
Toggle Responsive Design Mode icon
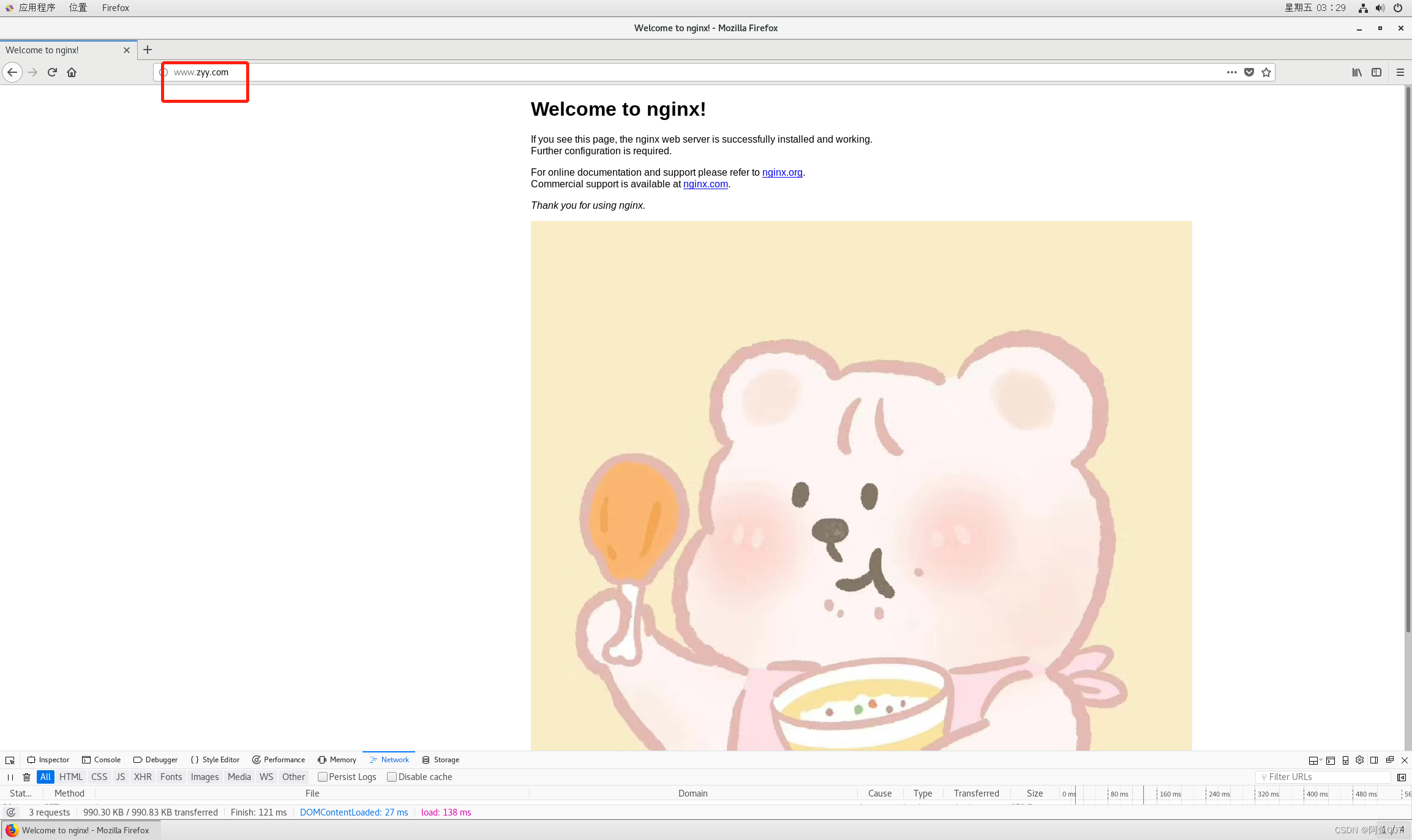tap(1345, 760)
